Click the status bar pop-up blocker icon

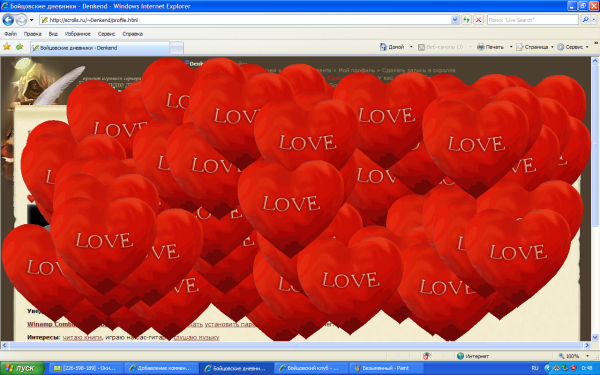click(427, 356)
